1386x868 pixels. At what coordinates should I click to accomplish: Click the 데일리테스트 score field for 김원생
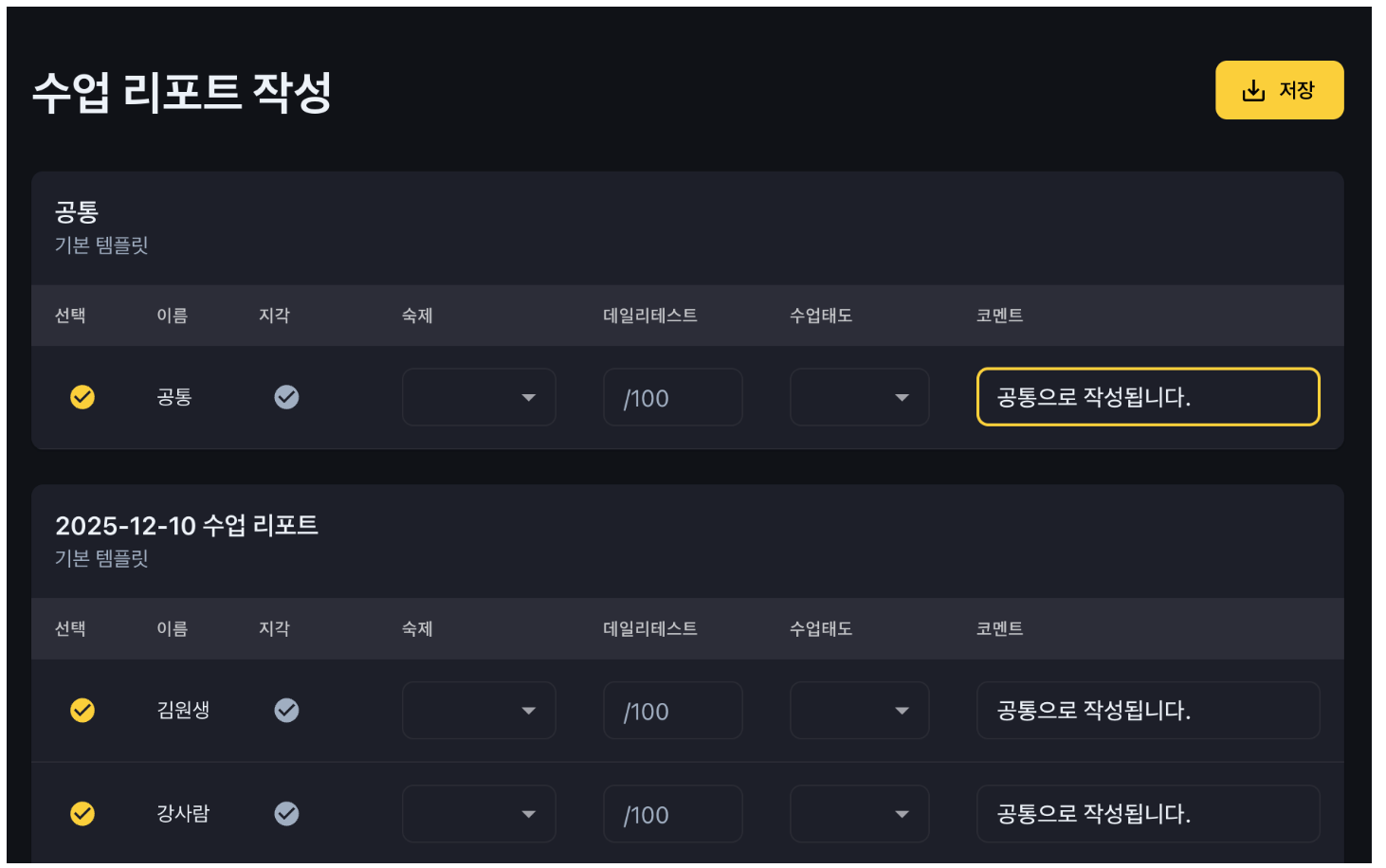[x=672, y=710]
